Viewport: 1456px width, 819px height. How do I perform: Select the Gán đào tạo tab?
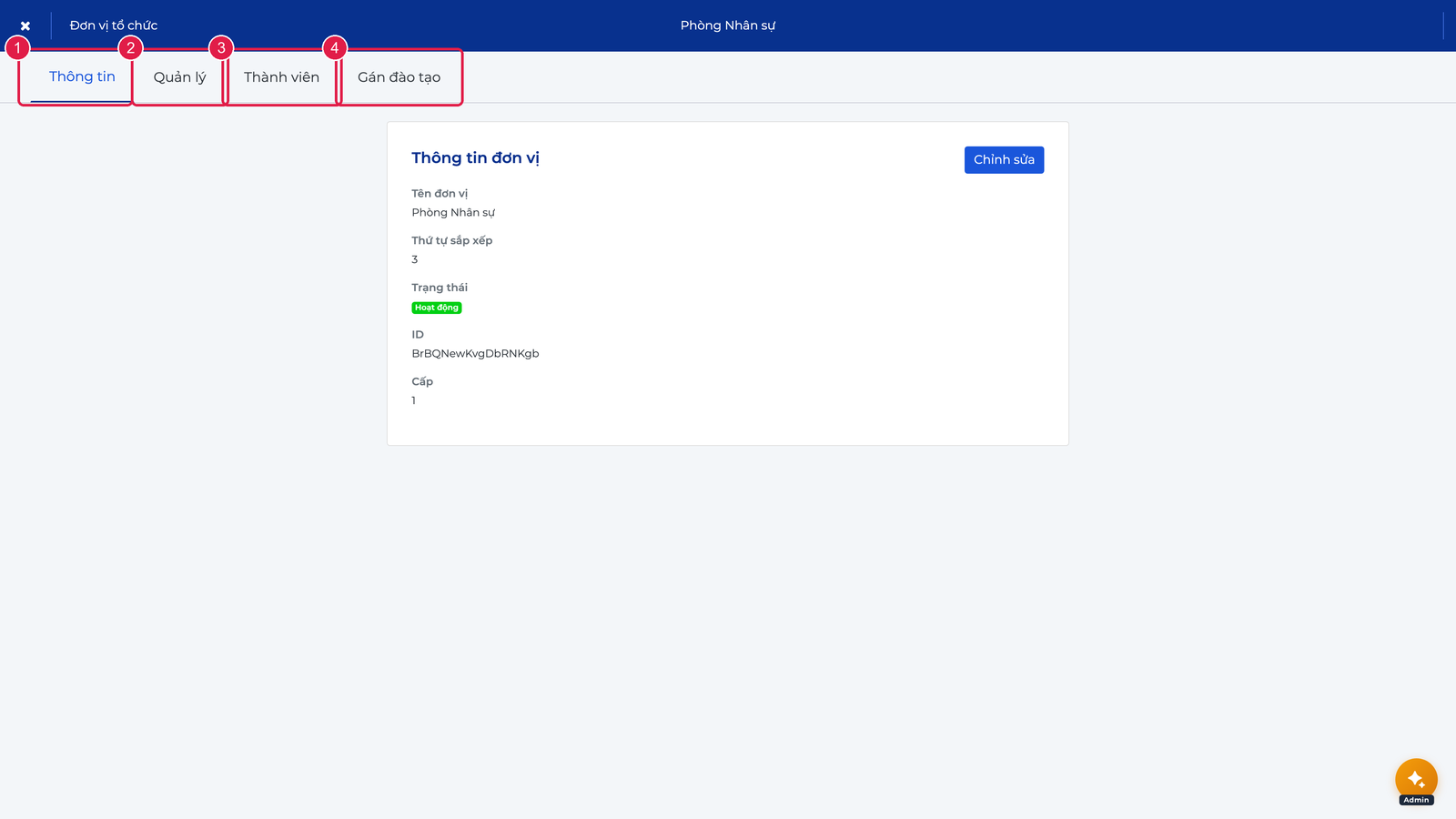point(399,77)
